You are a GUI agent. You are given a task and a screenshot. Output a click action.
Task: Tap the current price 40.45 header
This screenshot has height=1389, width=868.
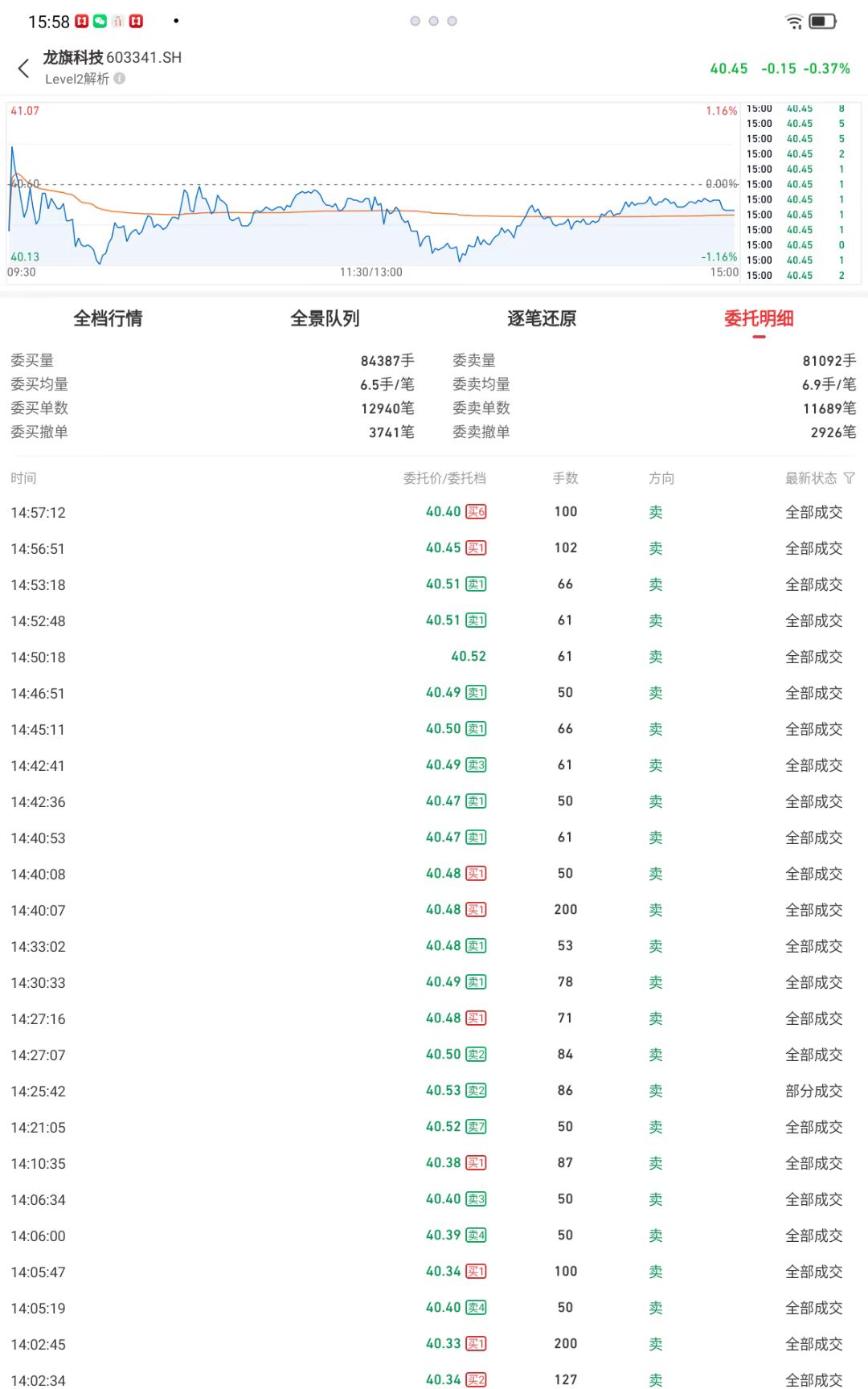click(729, 68)
